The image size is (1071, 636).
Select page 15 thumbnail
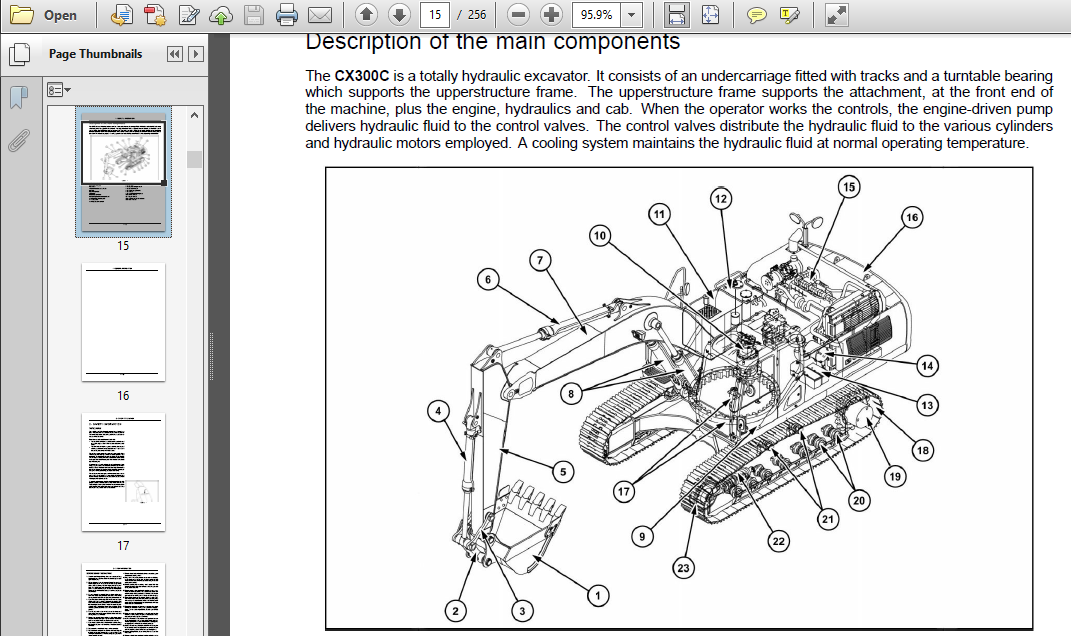[x=124, y=171]
